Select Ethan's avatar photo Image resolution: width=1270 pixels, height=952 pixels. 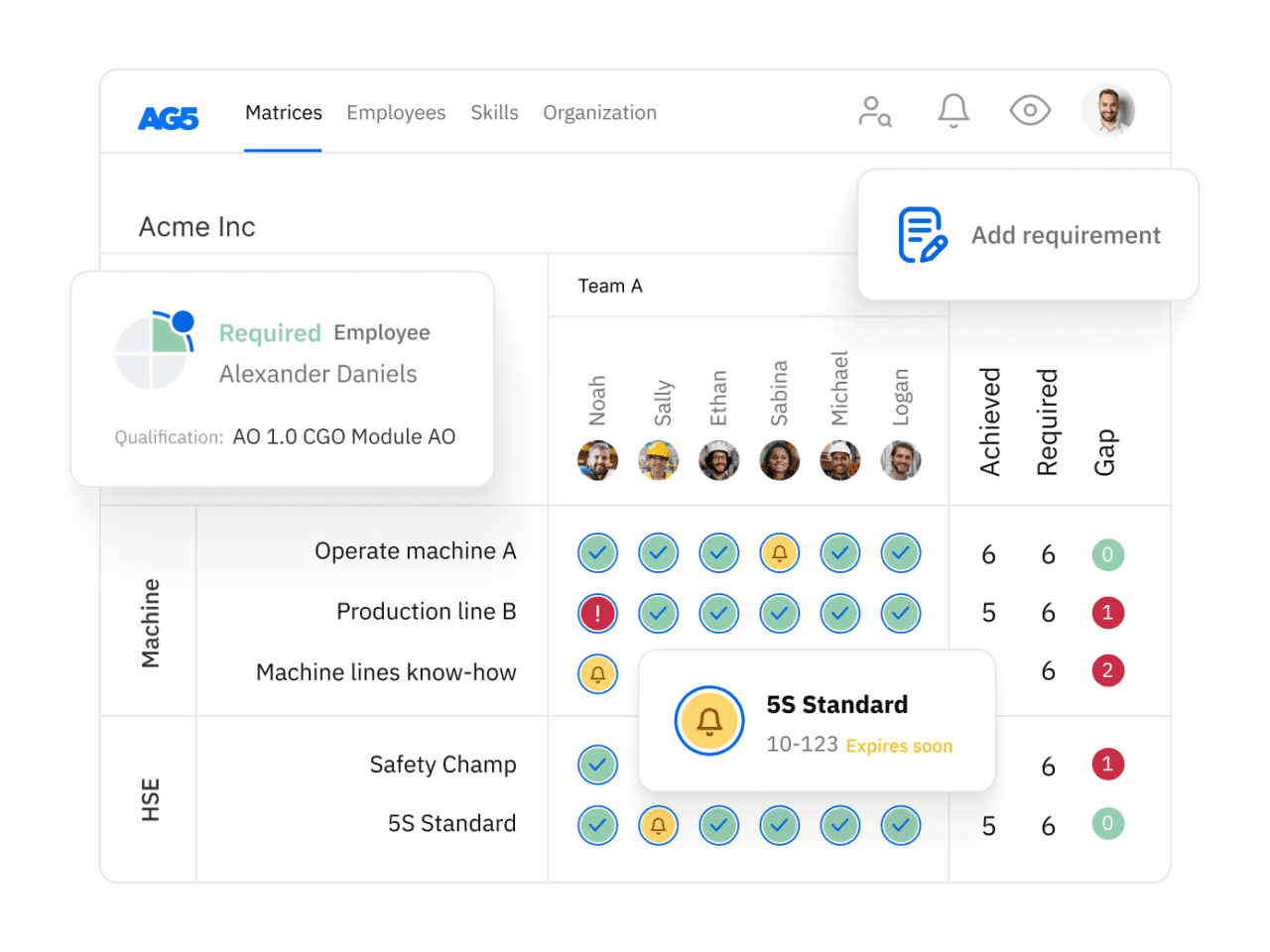[719, 461]
